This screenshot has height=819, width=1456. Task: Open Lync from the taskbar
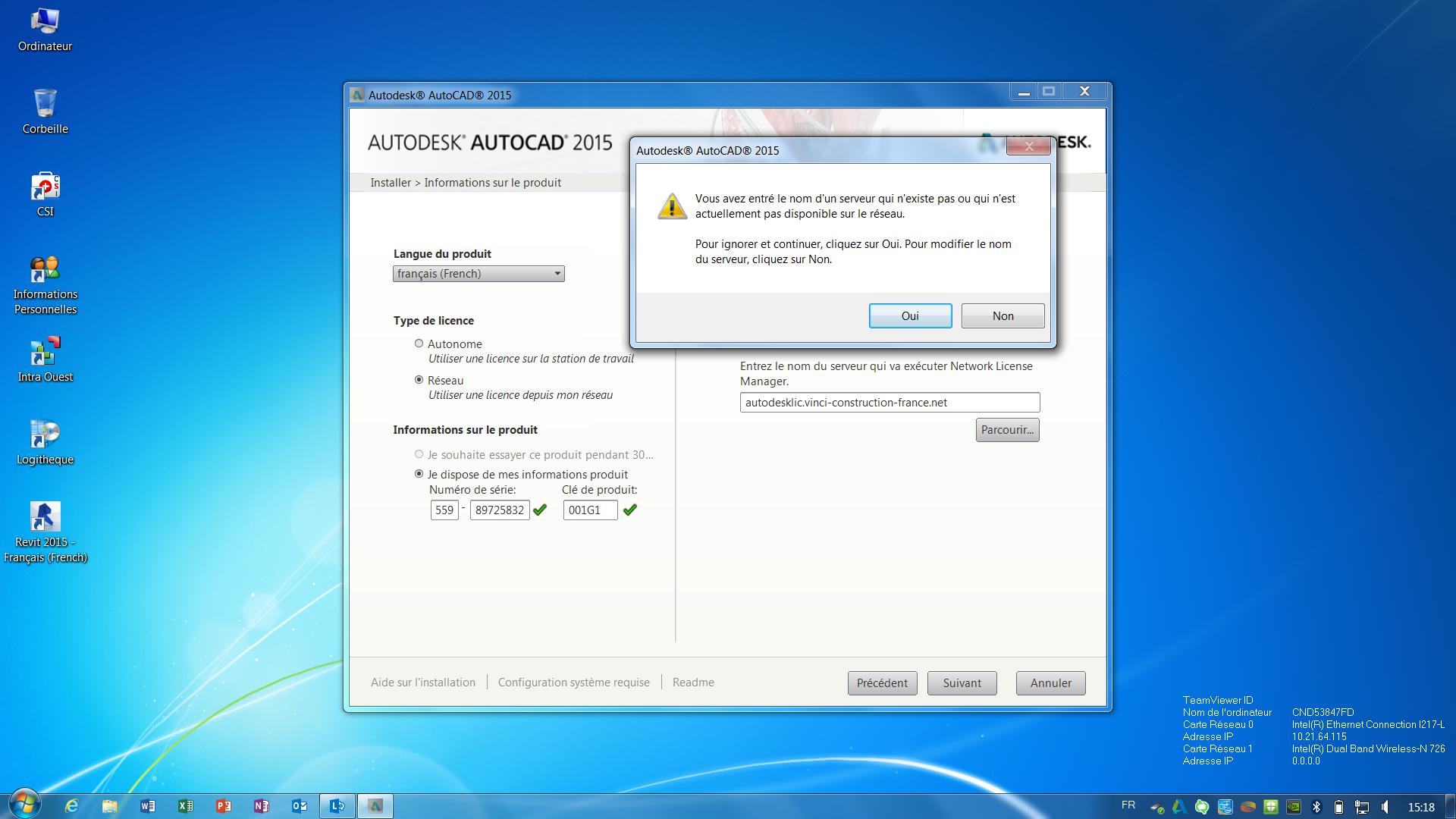[337, 806]
